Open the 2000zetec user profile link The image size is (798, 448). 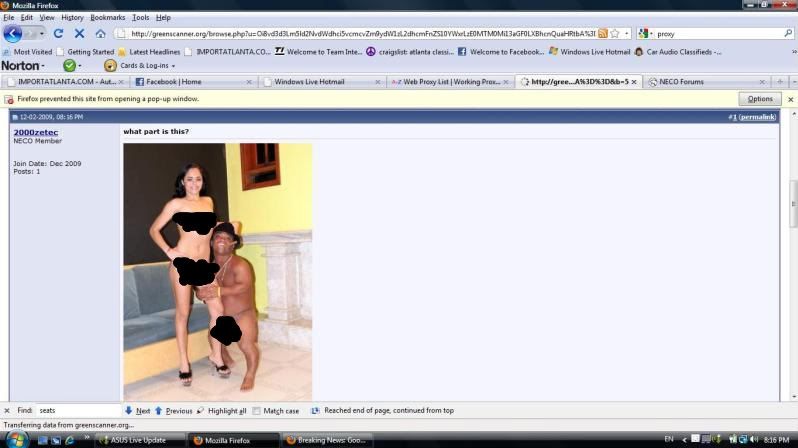pos(35,131)
